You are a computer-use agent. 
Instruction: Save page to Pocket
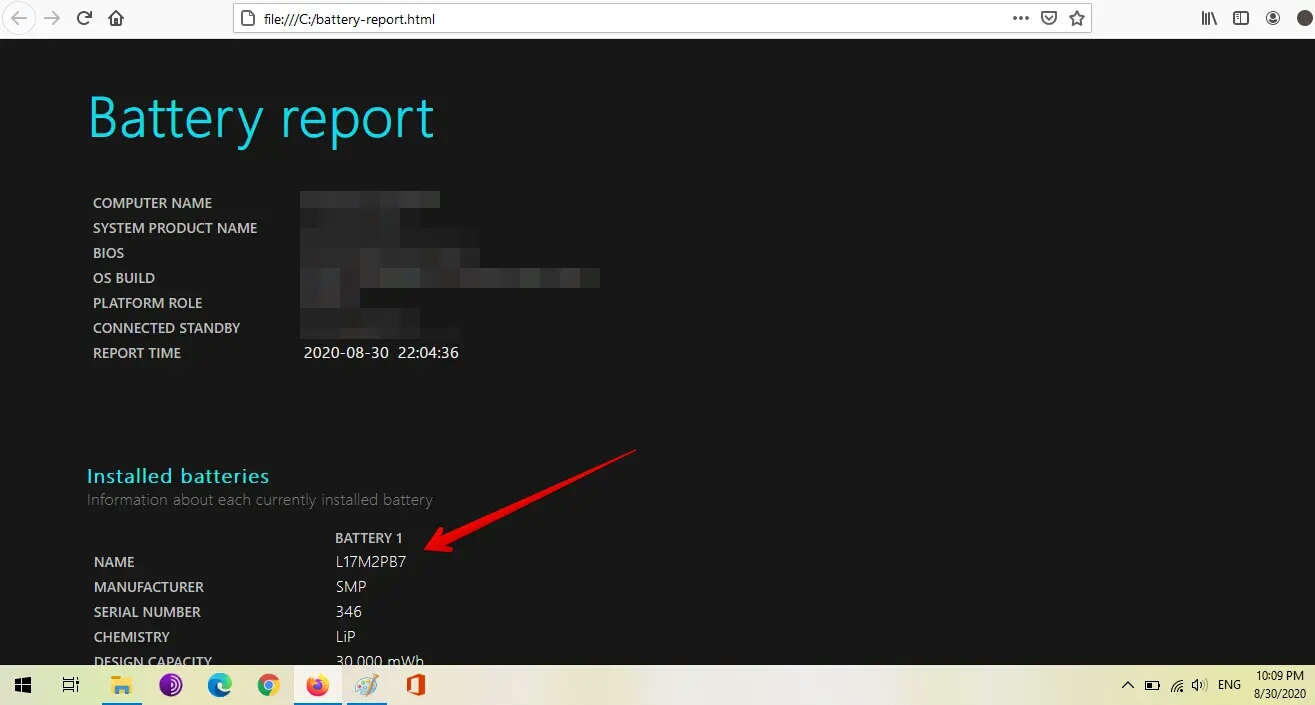[1049, 18]
